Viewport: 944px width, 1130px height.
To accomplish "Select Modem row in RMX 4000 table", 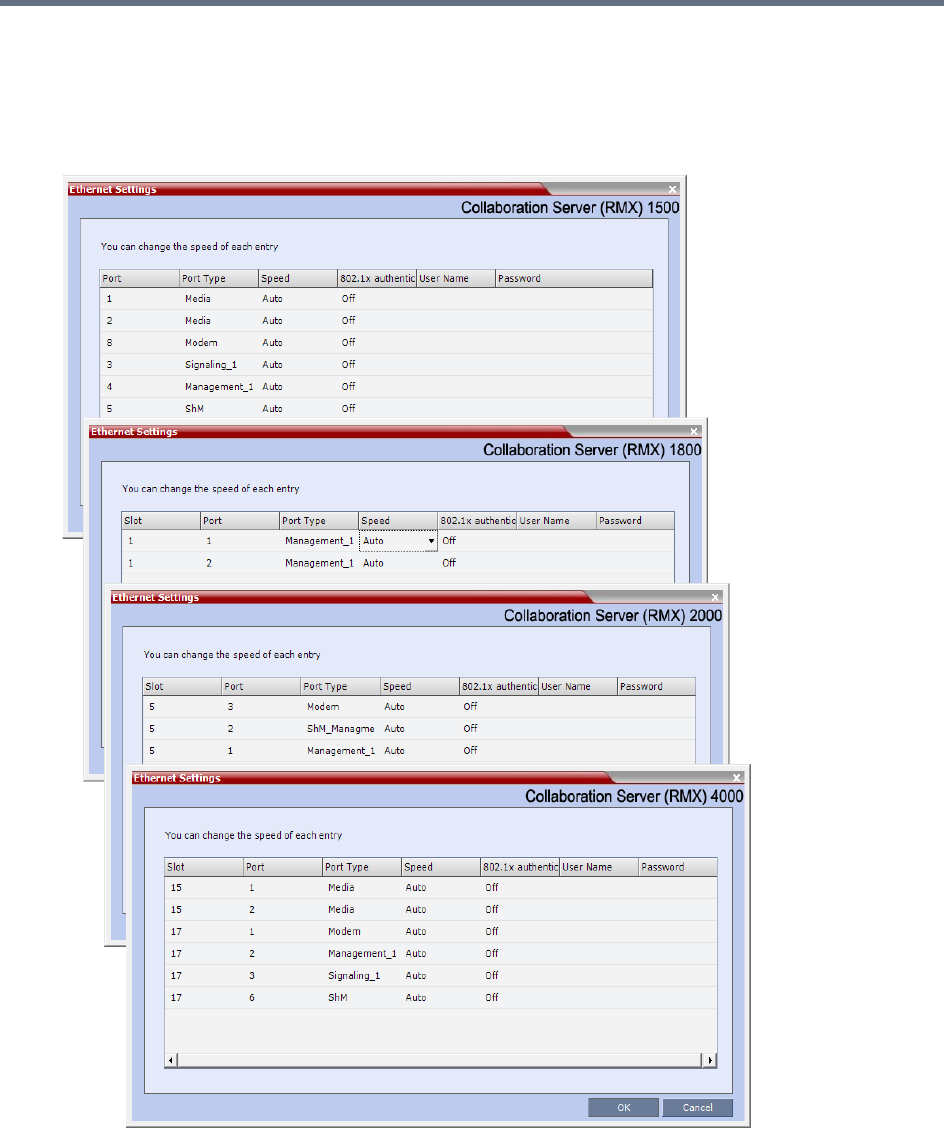I will tap(441, 931).
